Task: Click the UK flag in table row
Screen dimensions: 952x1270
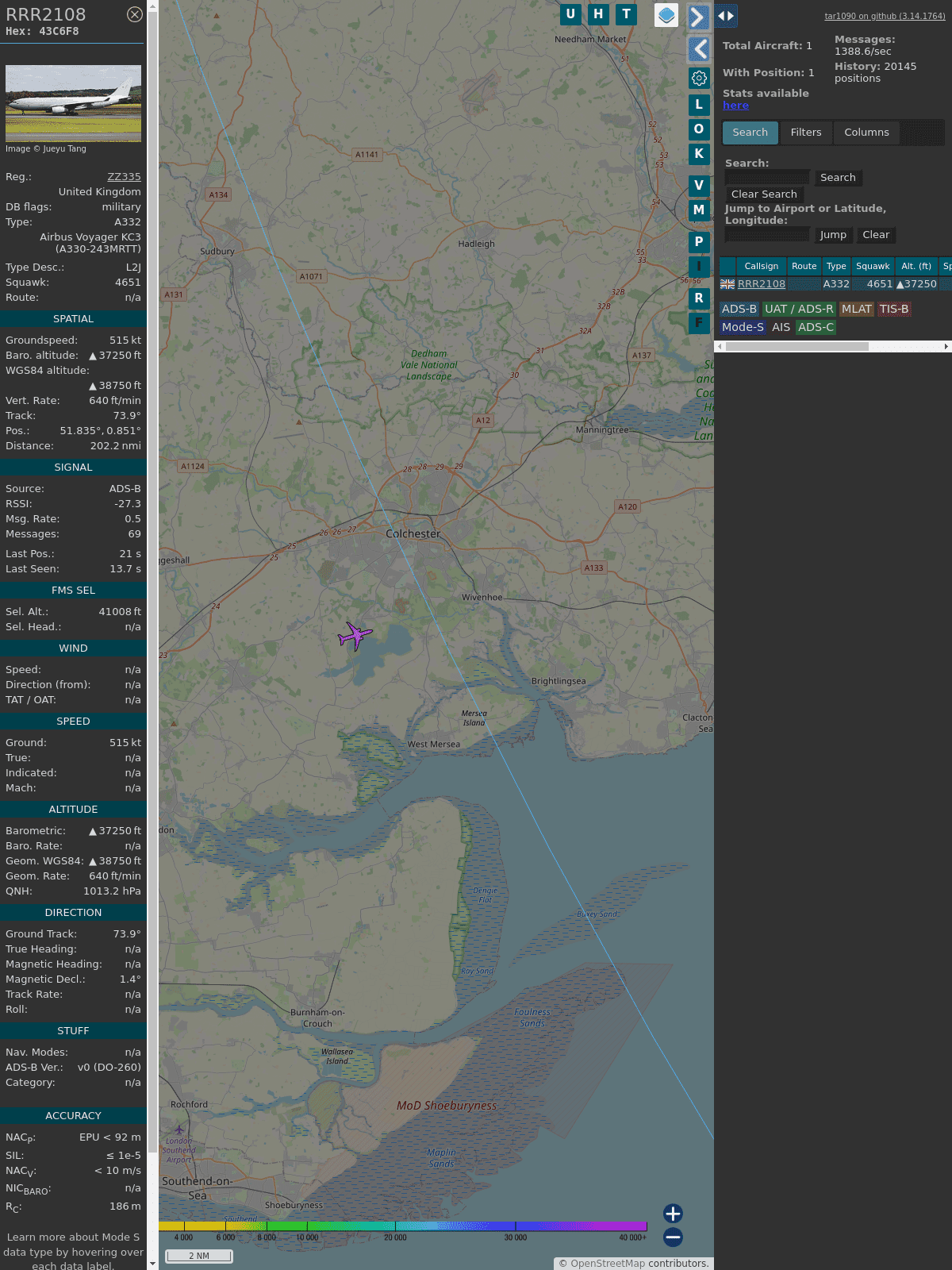Action: click(x=727, y=284)
